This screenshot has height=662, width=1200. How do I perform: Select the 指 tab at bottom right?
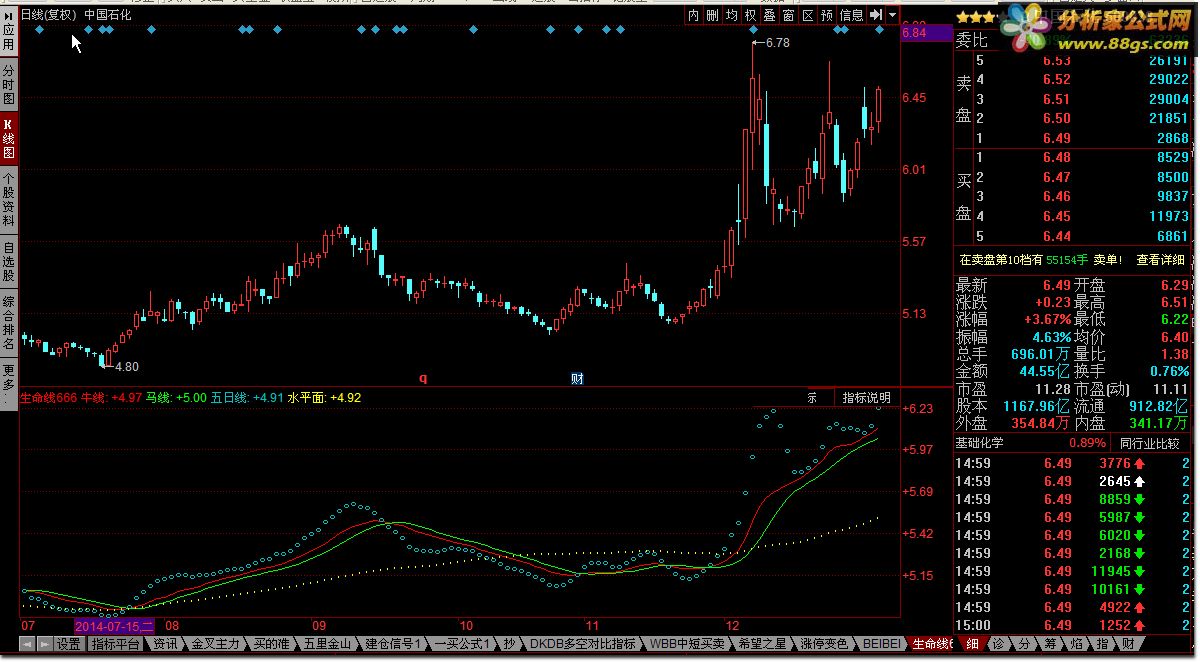1102,644
